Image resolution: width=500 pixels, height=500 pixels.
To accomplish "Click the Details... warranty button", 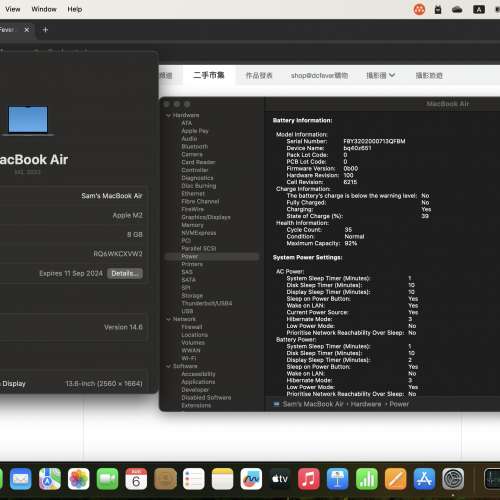I will [125, 274].
